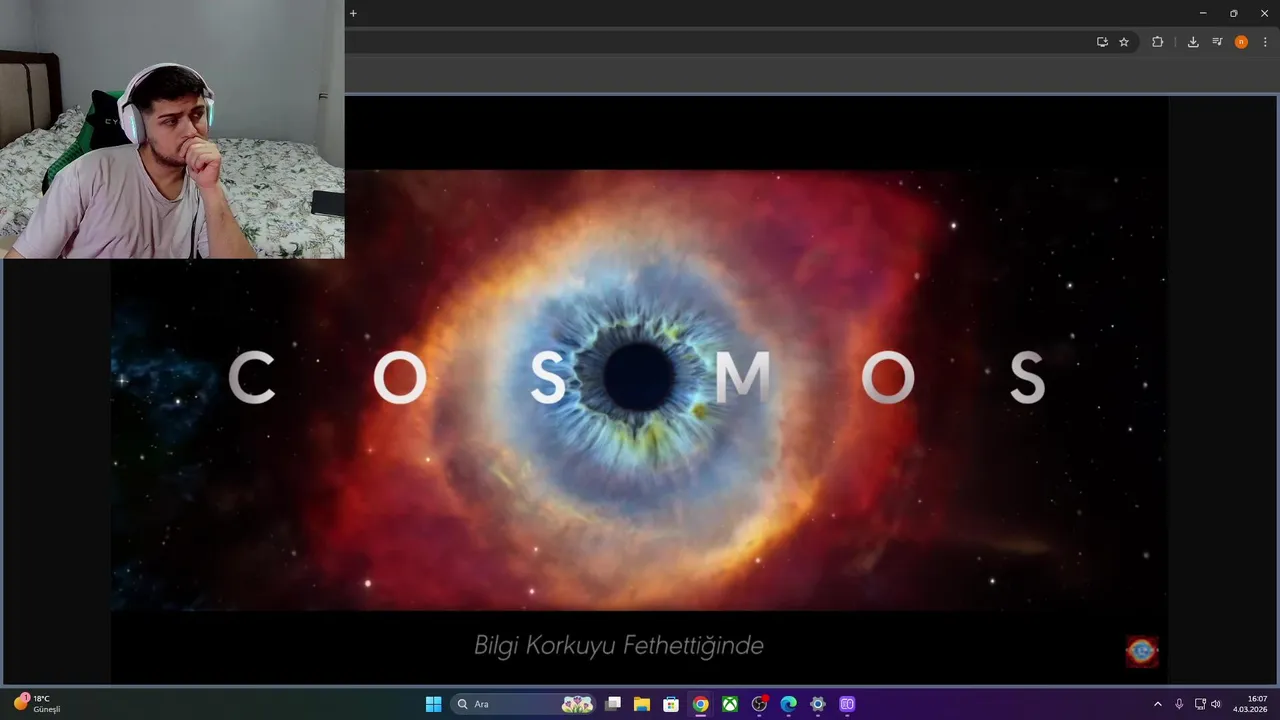Image resolution: width=1280 pixels, height=720 pixels.
Task: Click the webcam overlay of the streamer
Action: click(x=172, y=129)
